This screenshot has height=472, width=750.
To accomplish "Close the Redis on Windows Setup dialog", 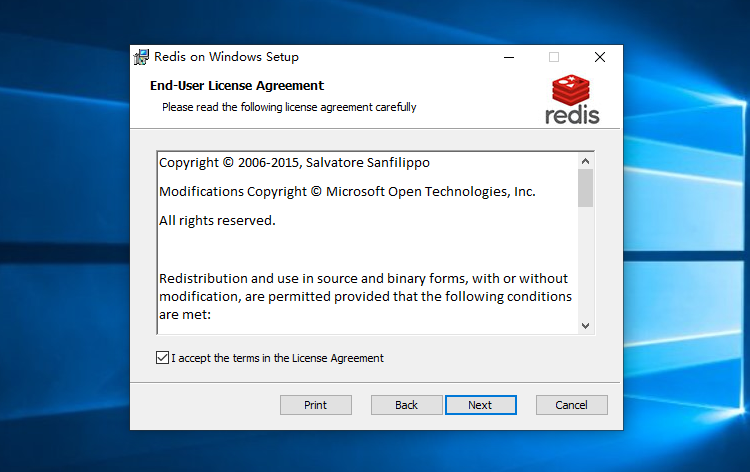I will (x=600, y=57).
